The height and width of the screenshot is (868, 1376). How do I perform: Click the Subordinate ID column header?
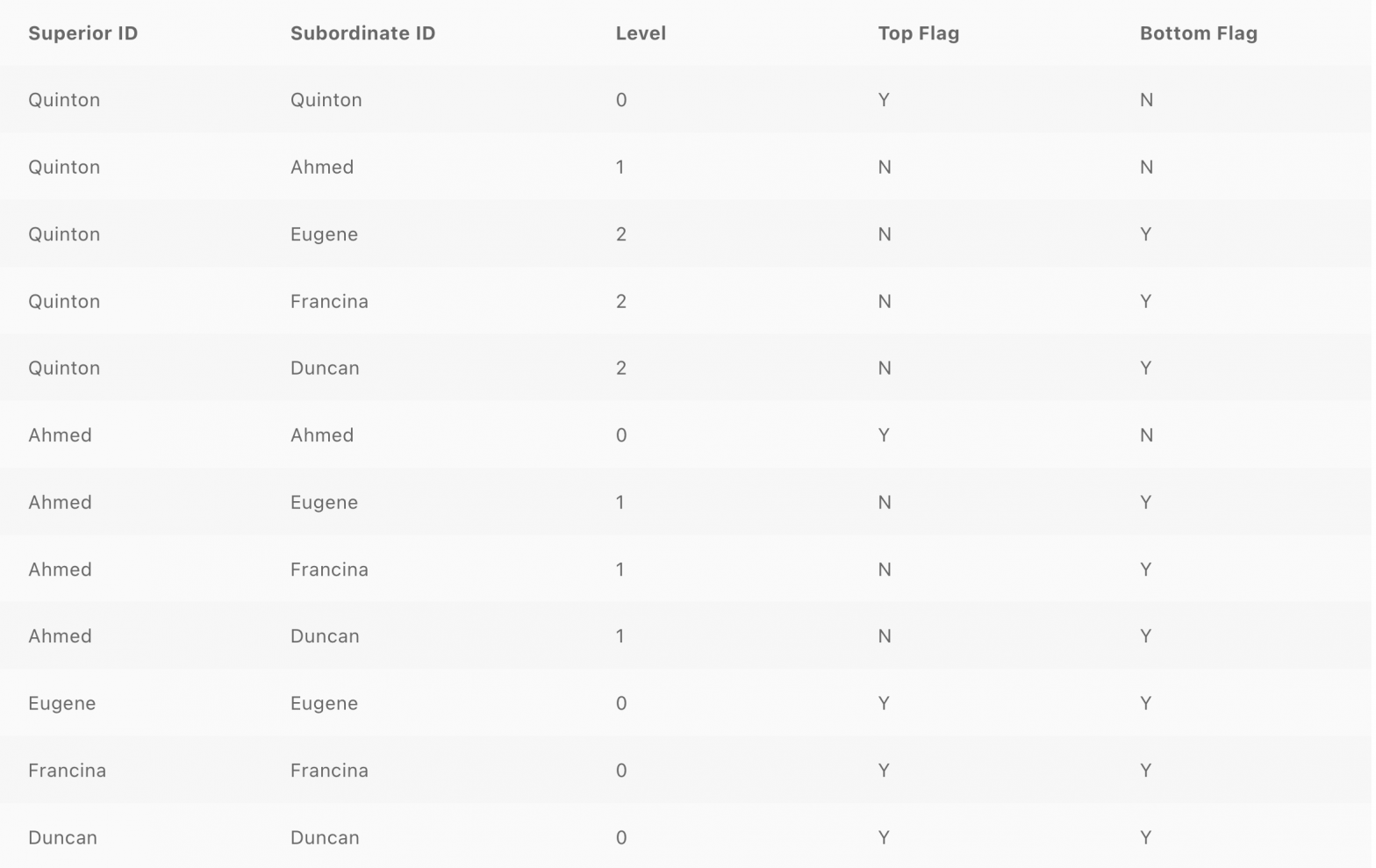[x=362, y=33]
